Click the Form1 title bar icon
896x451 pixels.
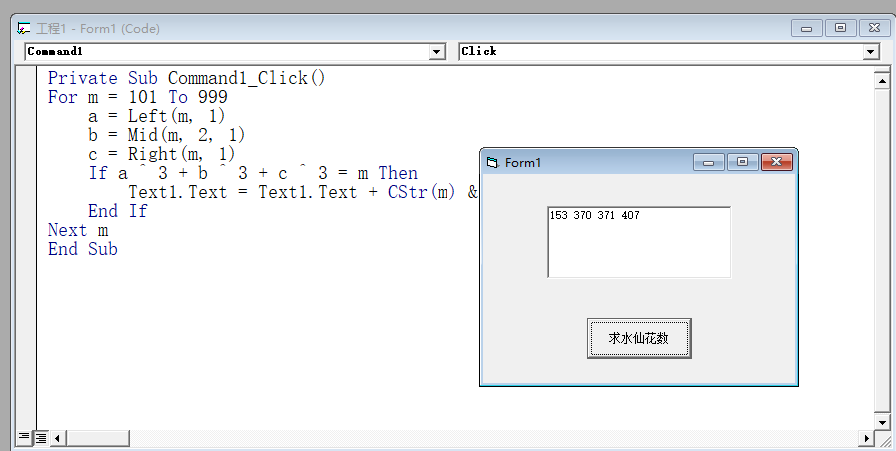tap(492, 163)
